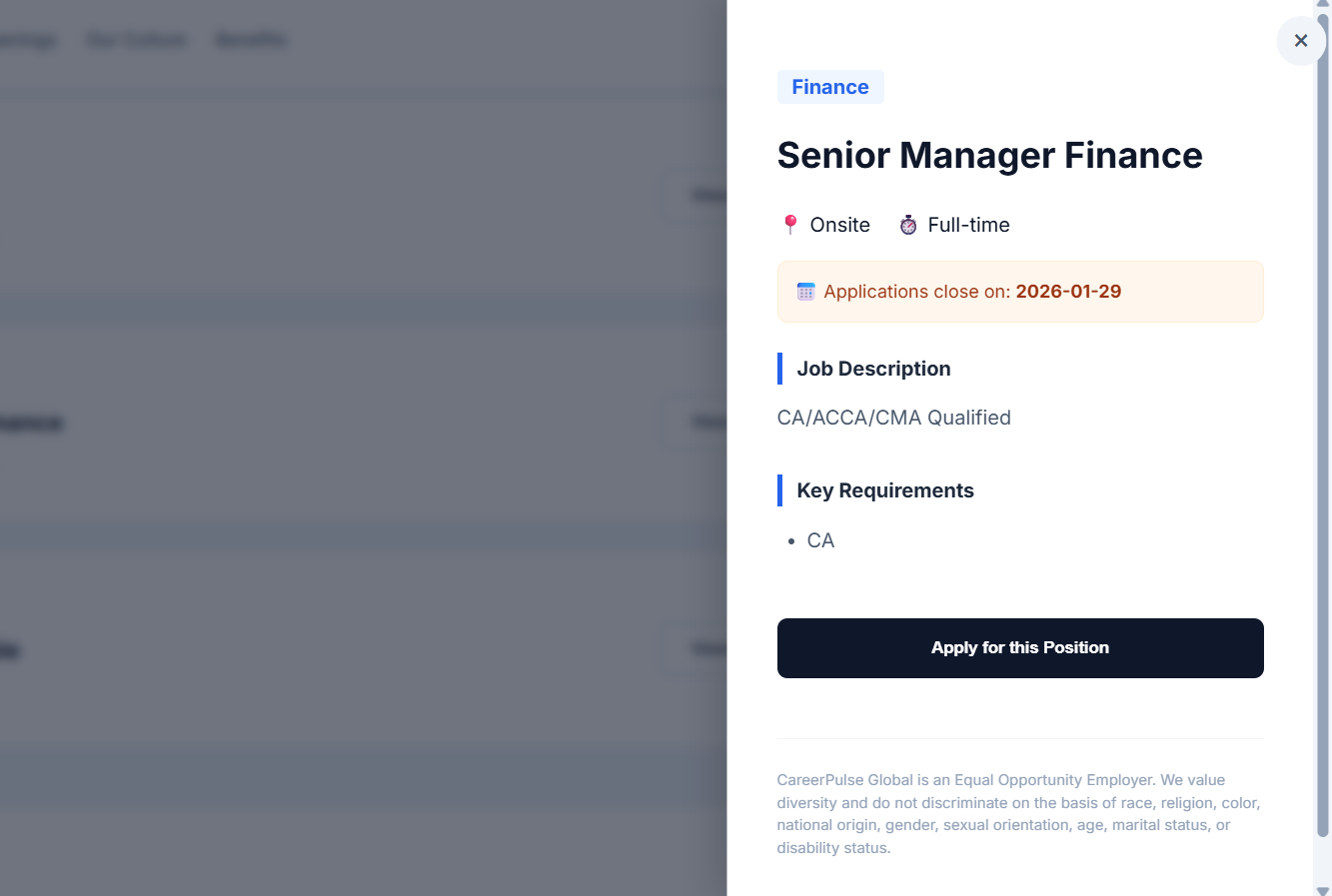Click the CA/ACCA/CMA Qualified description text

point(893,418)
